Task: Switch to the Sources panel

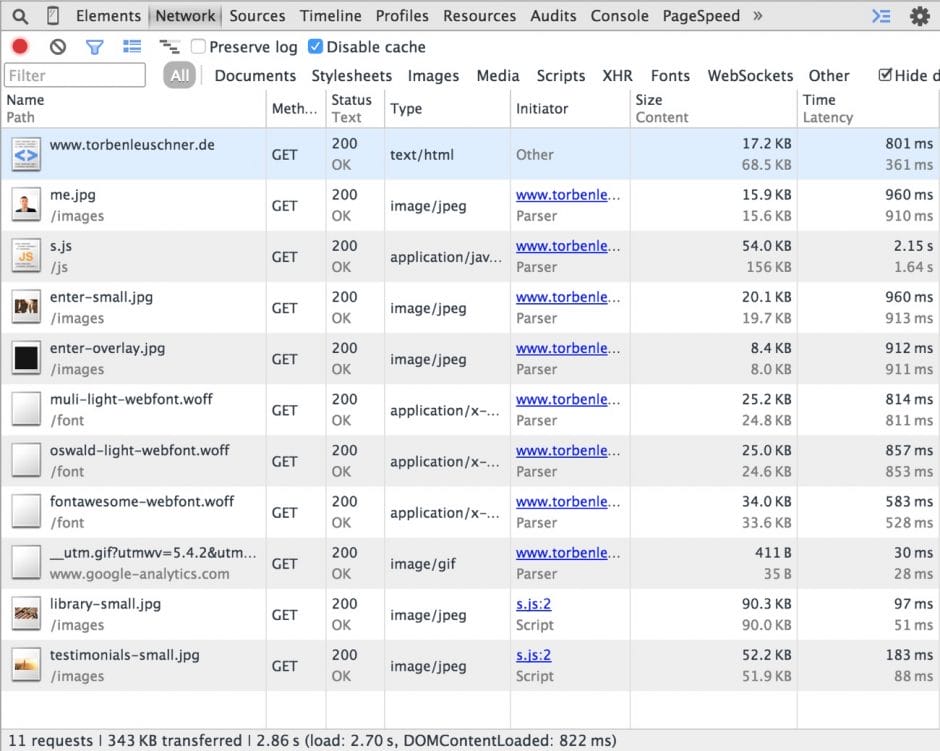Action: (x=257, y=15)
